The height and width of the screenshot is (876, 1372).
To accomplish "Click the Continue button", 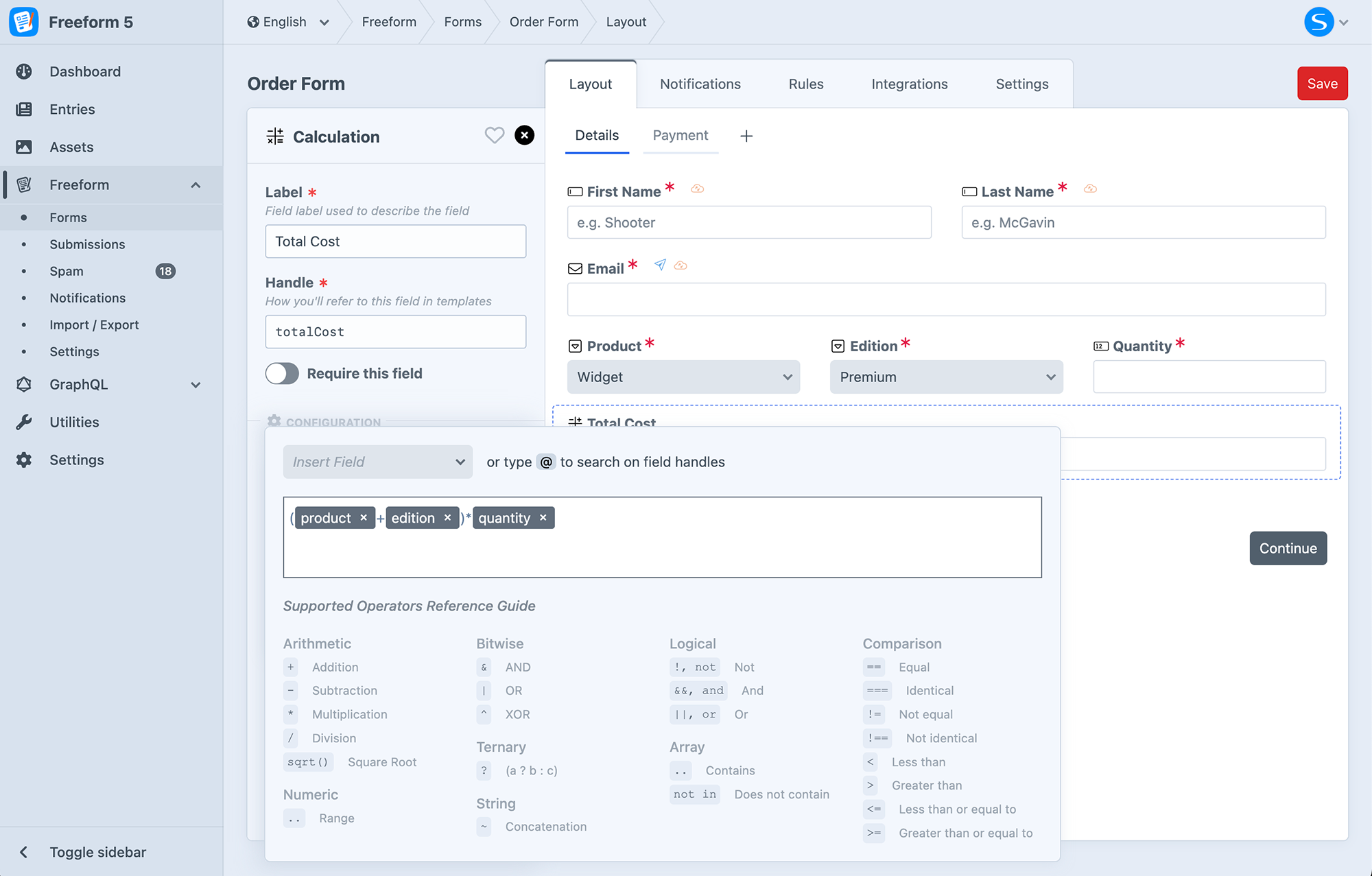I will pos(1288,548).
